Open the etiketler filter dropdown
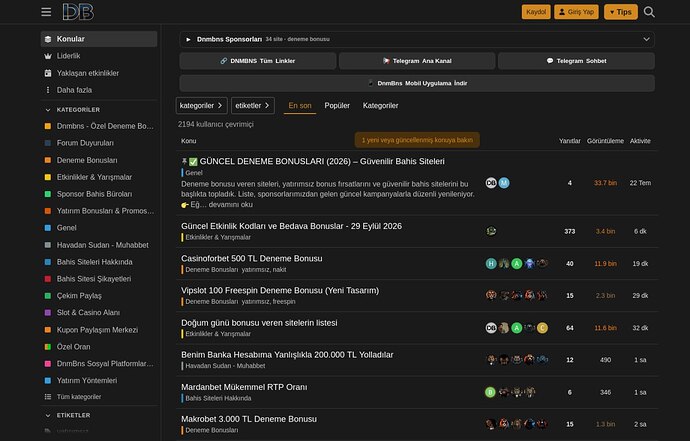 pyautogui.click(x=253, y=106)
